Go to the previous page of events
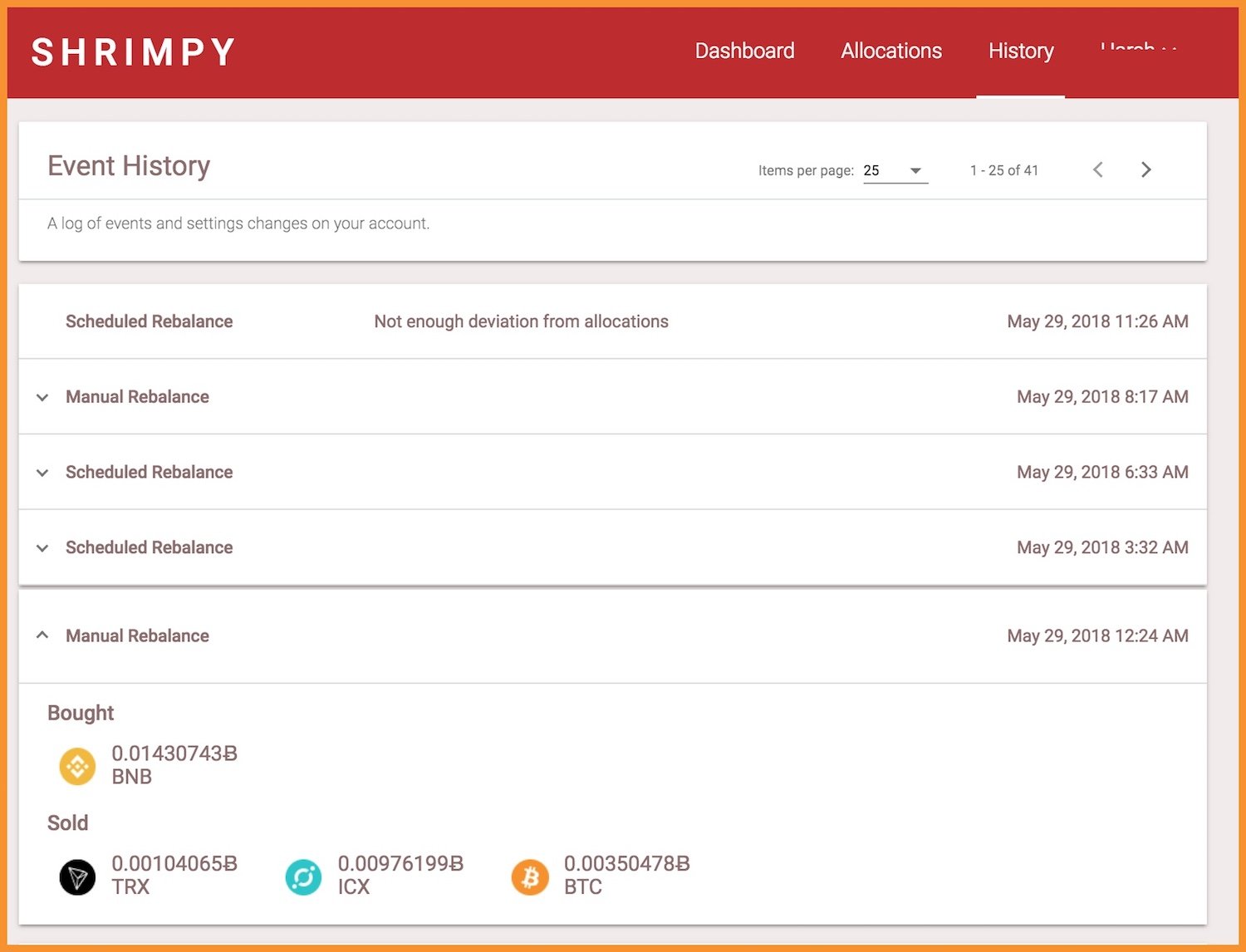Screen dimensions: 1246x952 pos(1098,169)
